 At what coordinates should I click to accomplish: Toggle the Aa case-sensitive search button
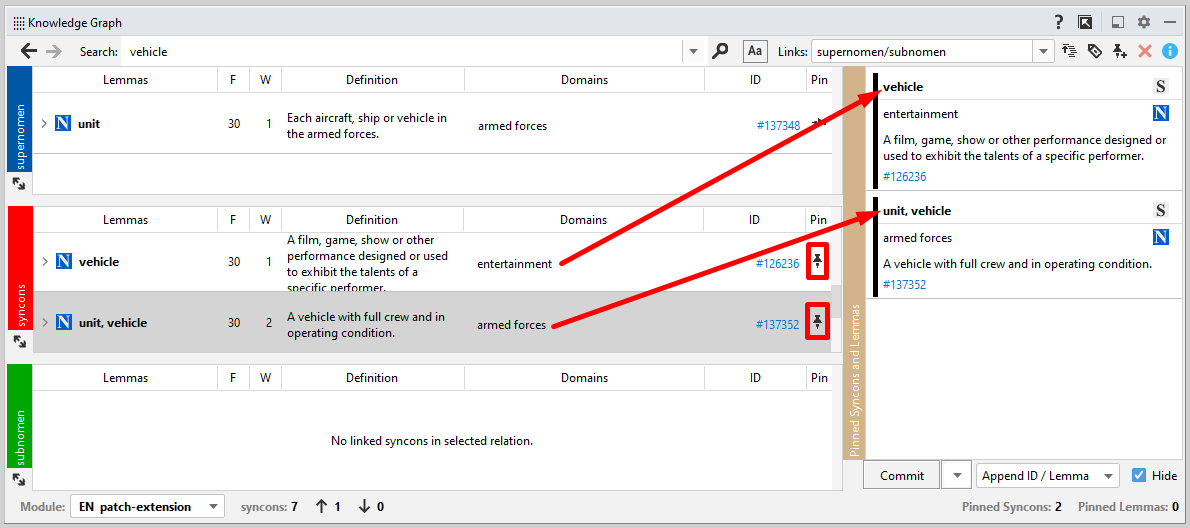[755, 51]
